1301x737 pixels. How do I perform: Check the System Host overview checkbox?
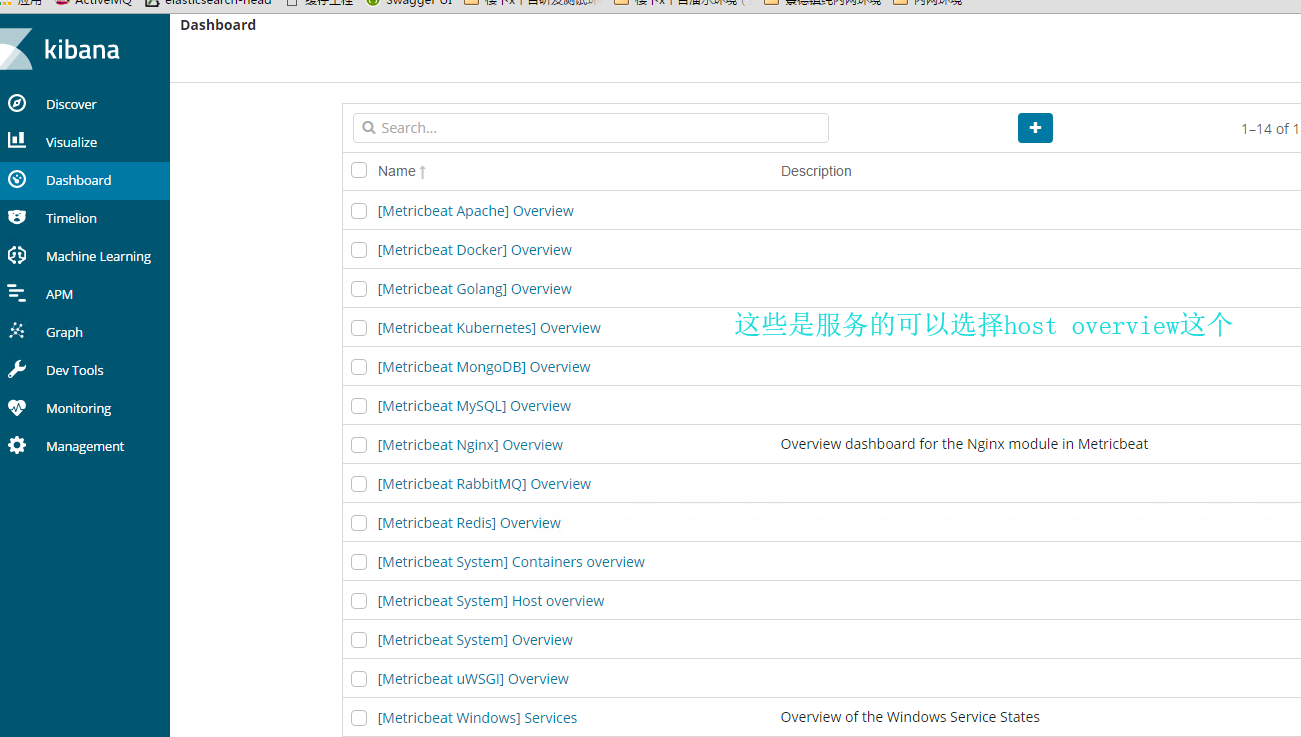pos(359,601)
